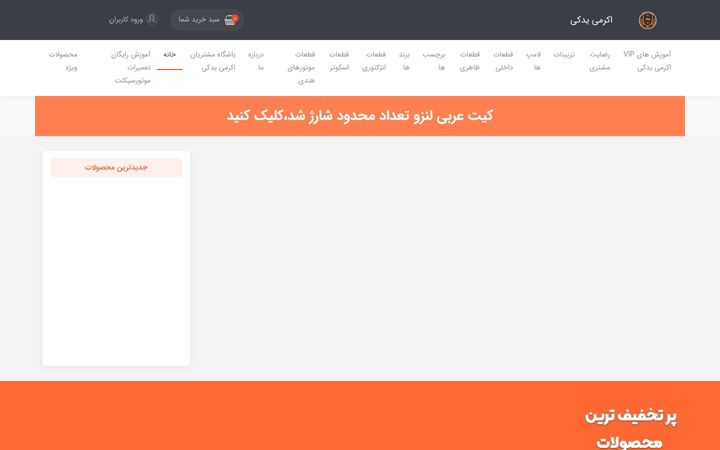Click جدیدترین محصولات header button
This screenshot has width=720, height=450.
click(x=116, y=168)
